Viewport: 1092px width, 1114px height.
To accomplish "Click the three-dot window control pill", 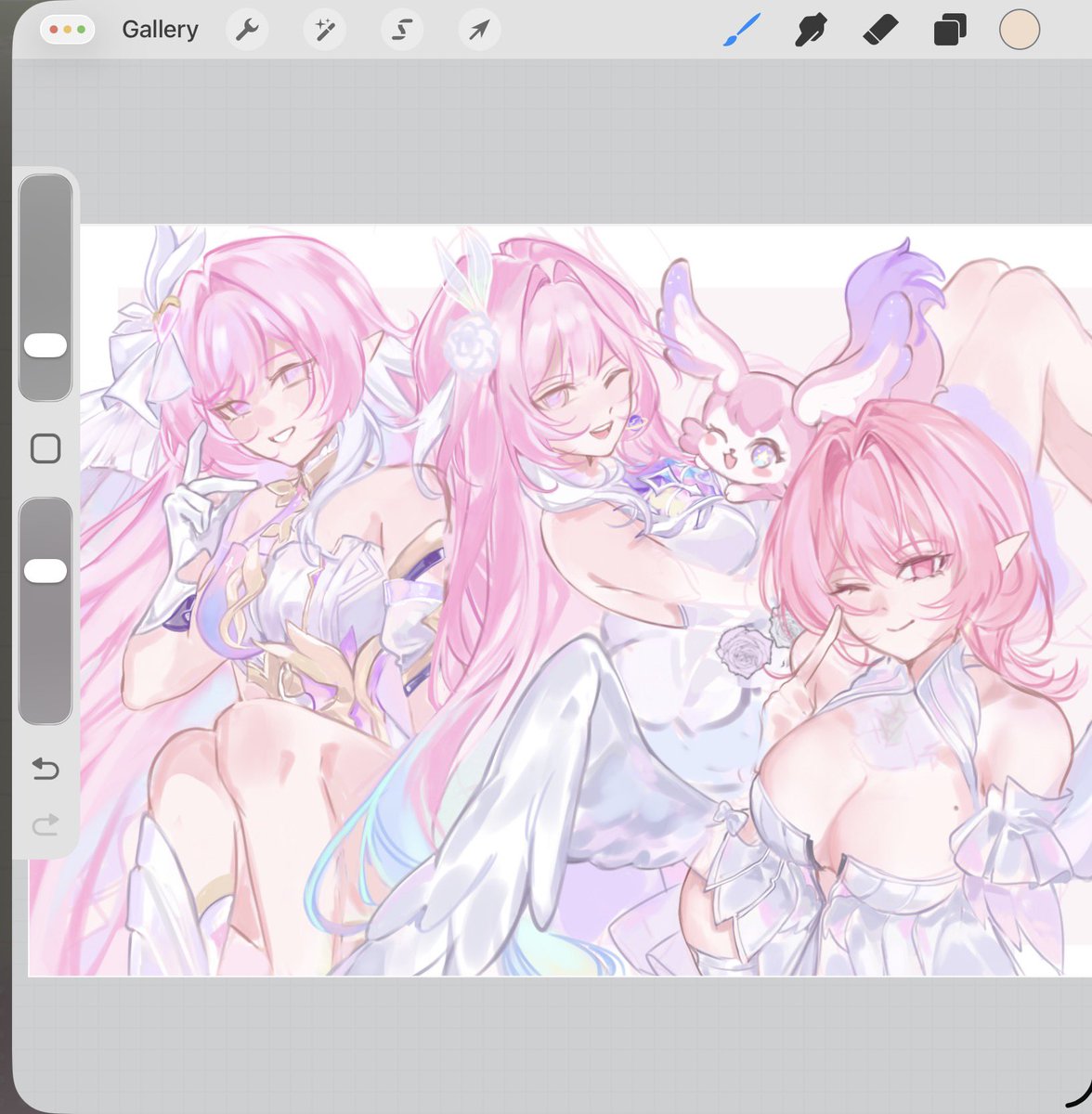I will tap(68, 30).
